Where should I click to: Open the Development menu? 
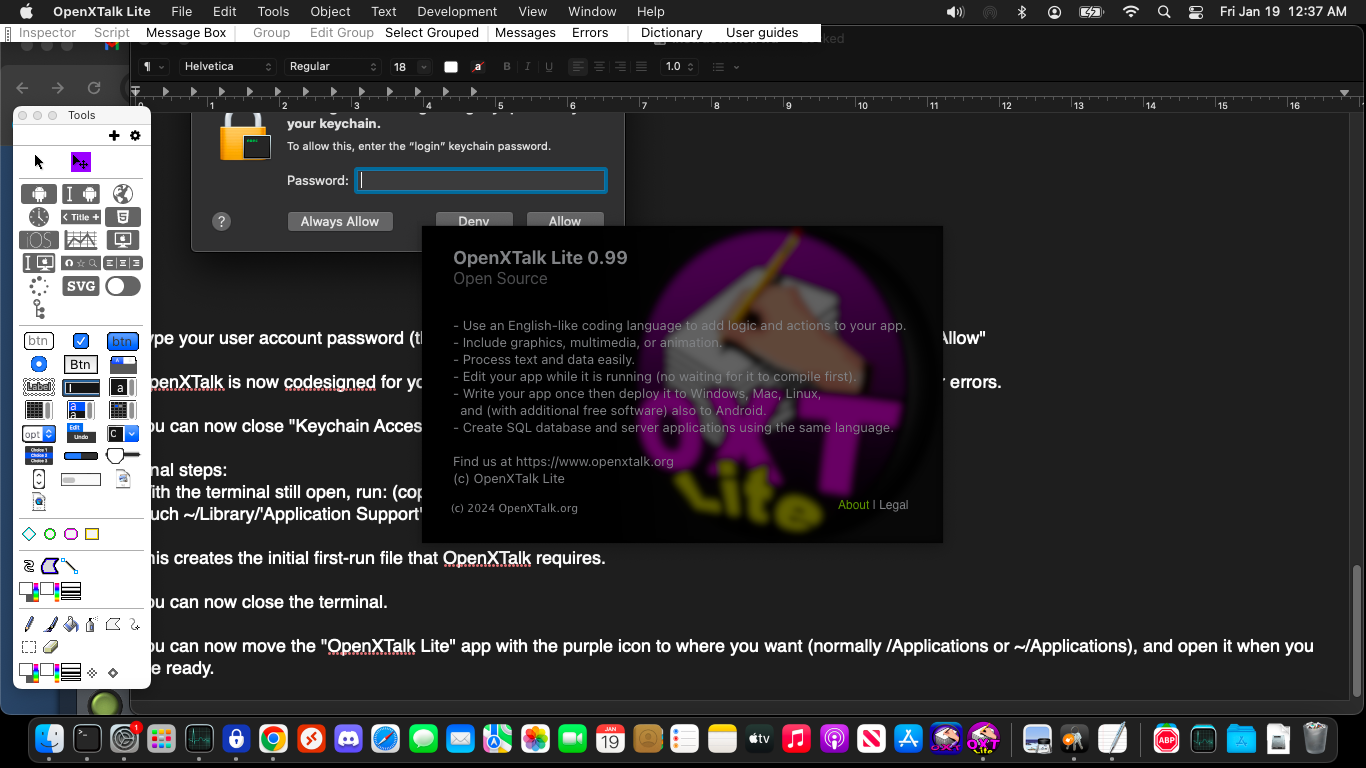pos(457,11)
